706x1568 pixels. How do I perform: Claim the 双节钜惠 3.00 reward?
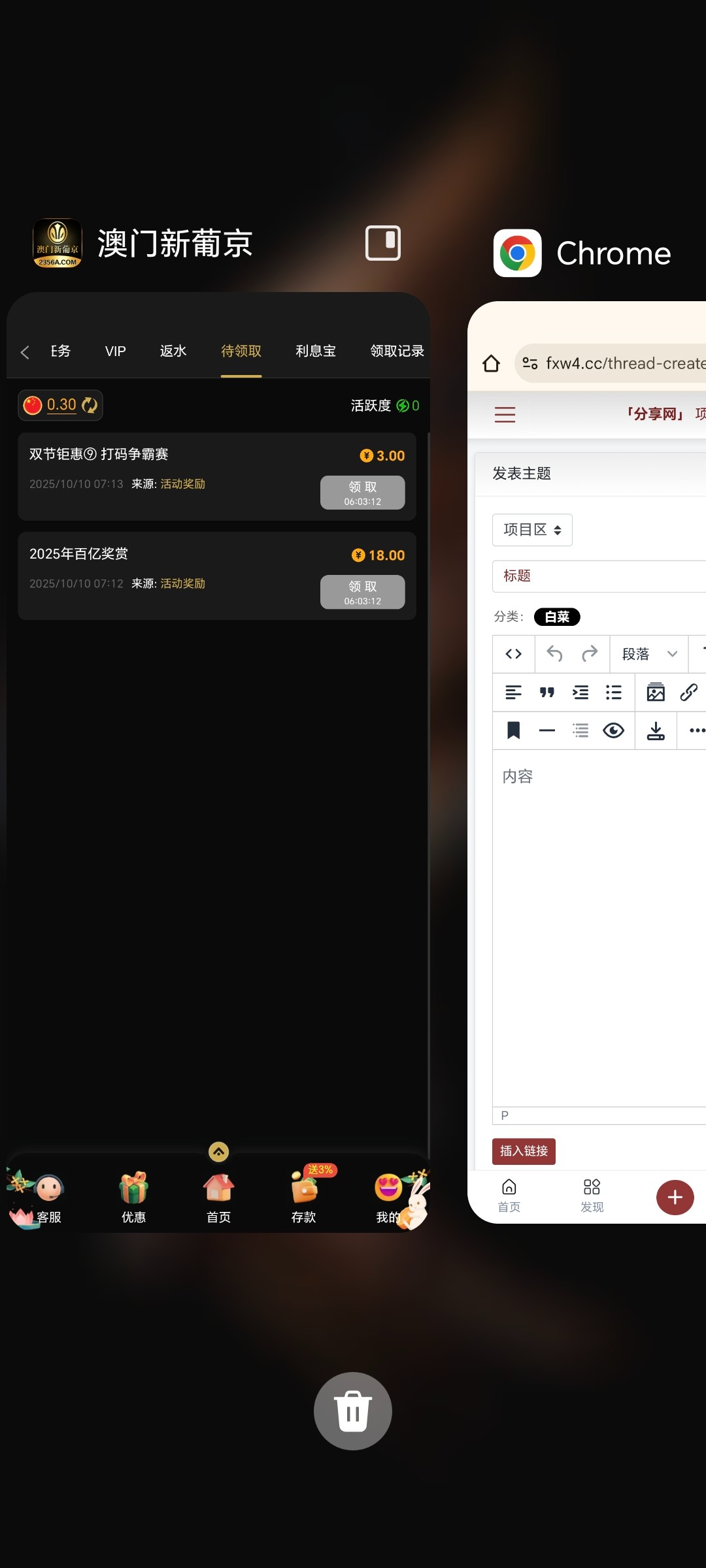coord(362,493)
